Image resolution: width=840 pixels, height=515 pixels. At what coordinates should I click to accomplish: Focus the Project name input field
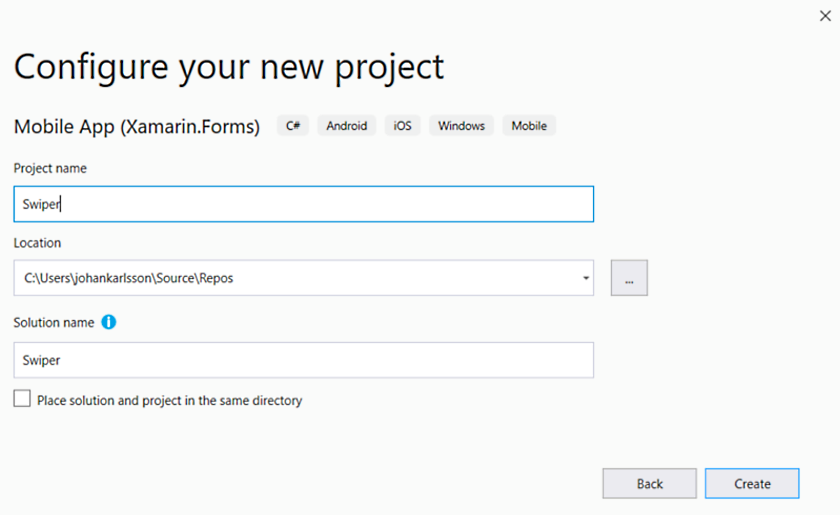[304, 204]
